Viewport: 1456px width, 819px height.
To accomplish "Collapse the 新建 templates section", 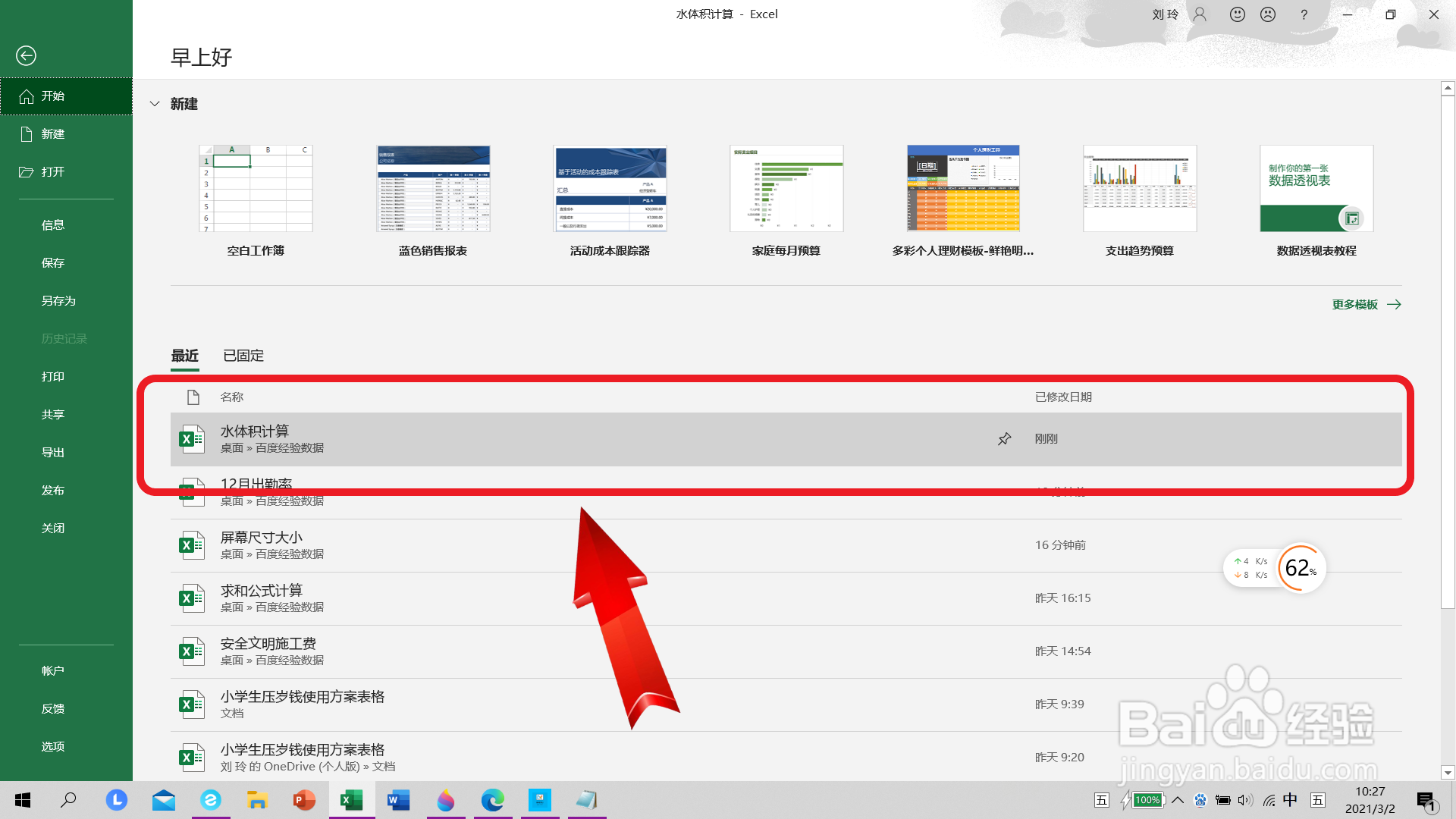I will [x=155, y=104].
